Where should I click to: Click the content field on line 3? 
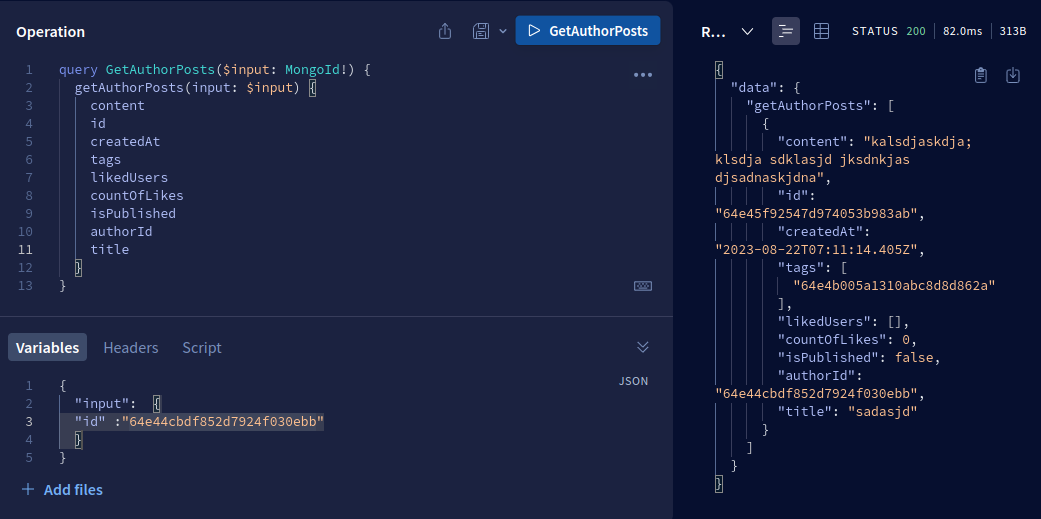point(118,106)
